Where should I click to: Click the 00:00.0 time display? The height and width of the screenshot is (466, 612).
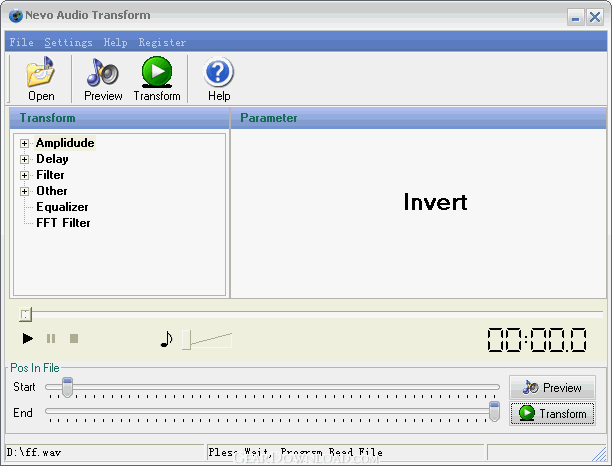pos(537,340)
